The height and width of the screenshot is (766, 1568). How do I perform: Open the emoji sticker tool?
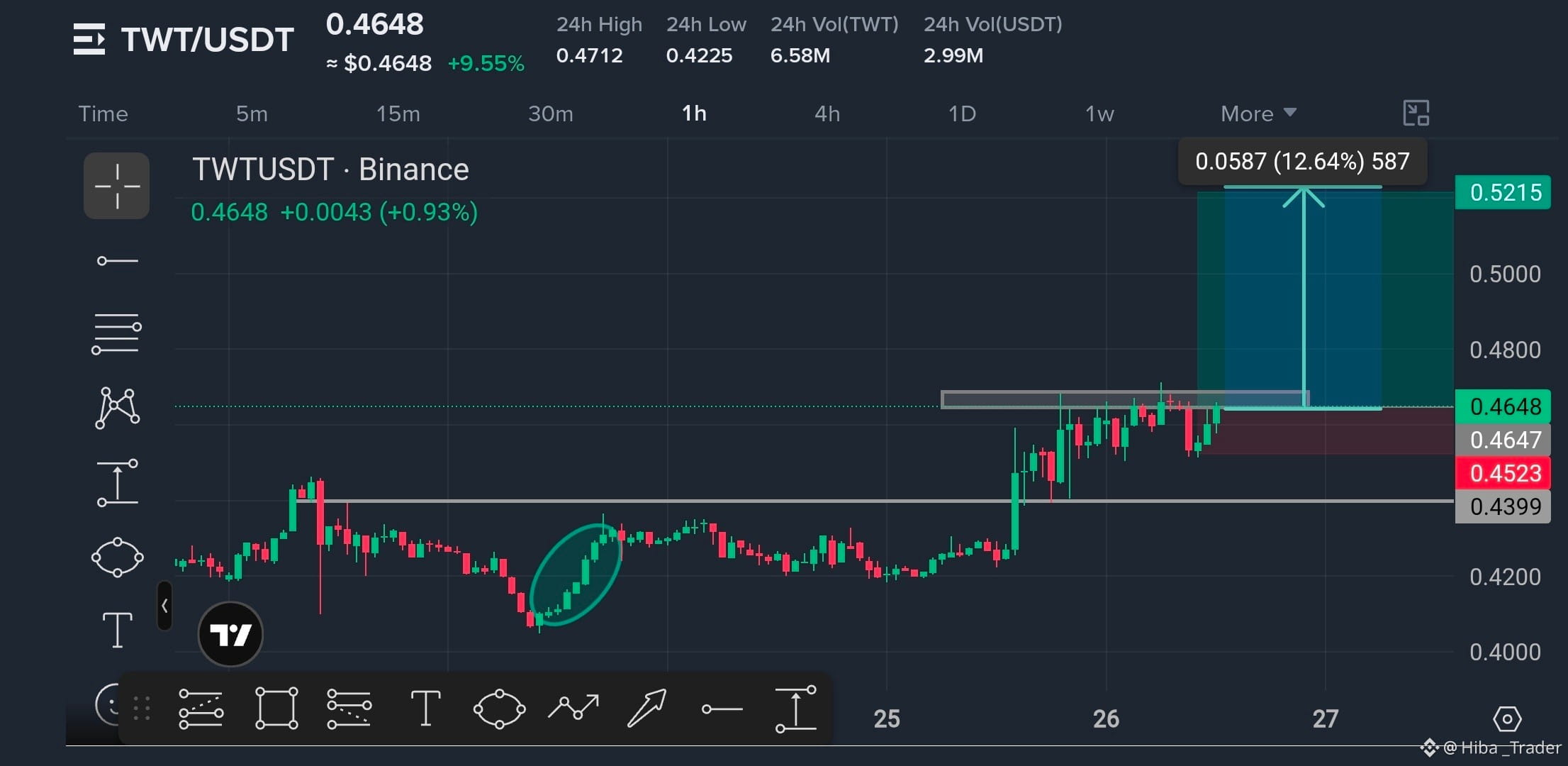108,704
